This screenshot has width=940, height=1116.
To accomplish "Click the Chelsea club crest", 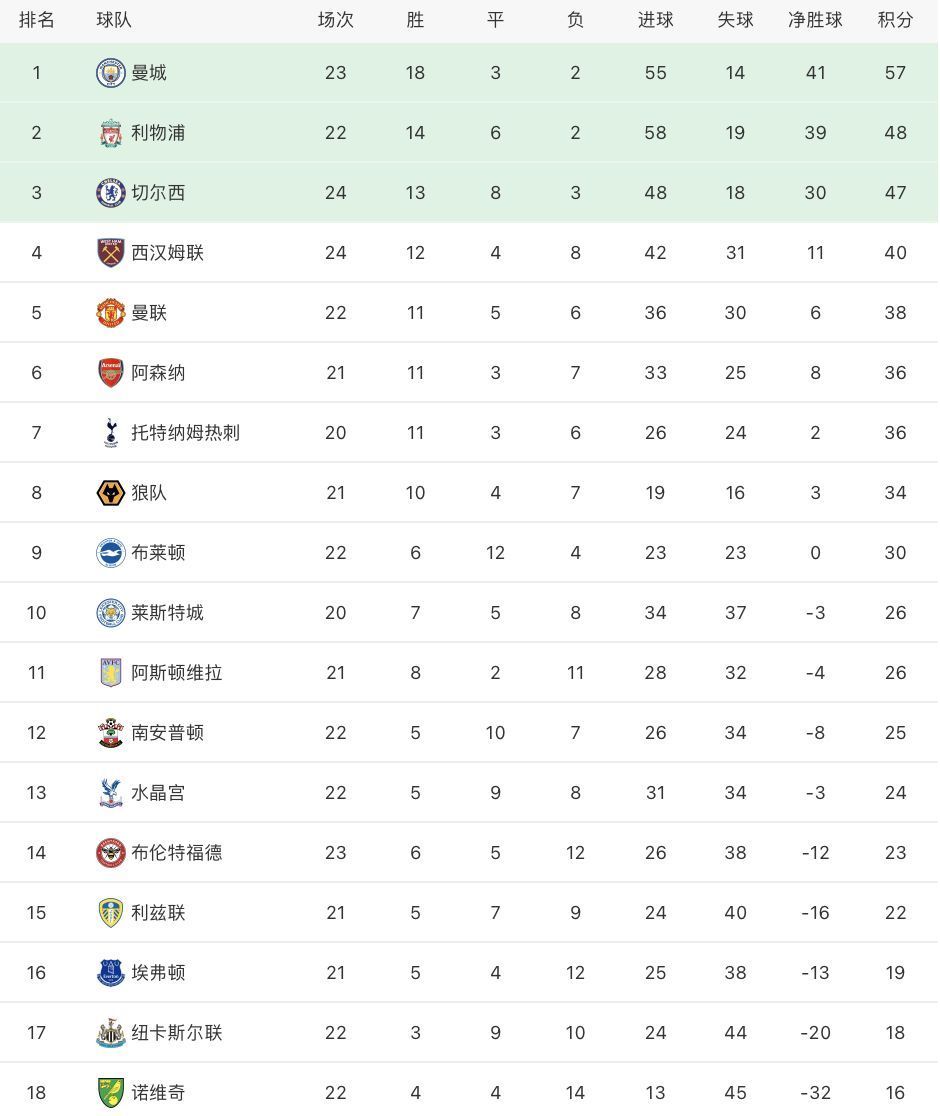I will (110, 193).
